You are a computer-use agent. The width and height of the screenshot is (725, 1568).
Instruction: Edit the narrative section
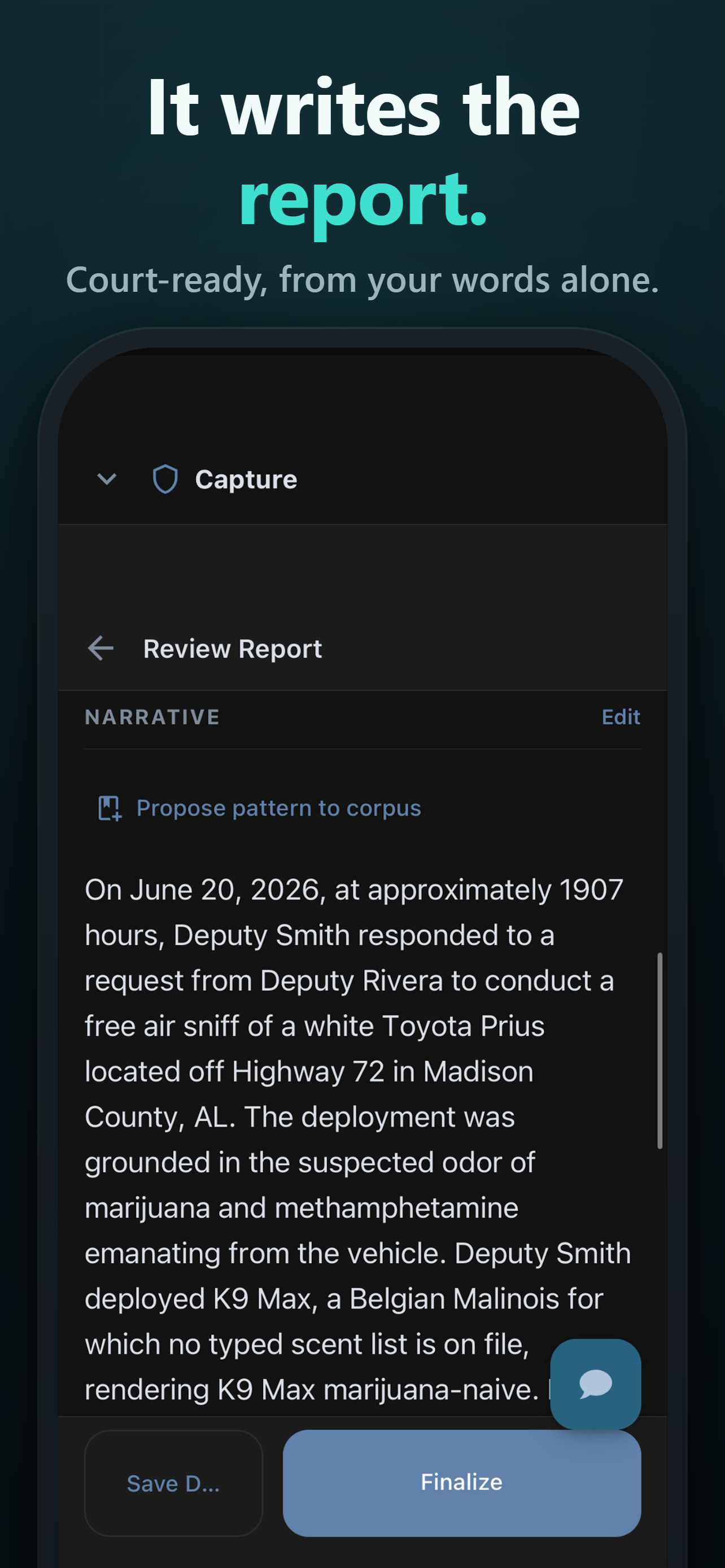[x=621, y=717]
